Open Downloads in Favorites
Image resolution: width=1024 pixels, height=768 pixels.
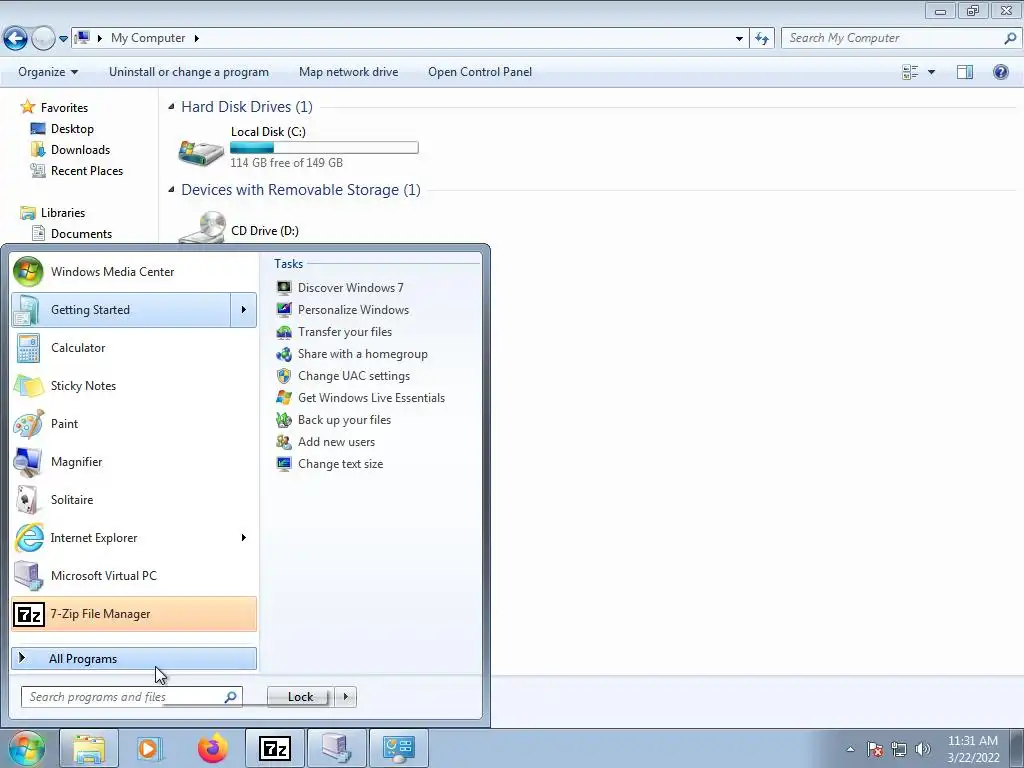pyautogui.click(x=80, y=150)
